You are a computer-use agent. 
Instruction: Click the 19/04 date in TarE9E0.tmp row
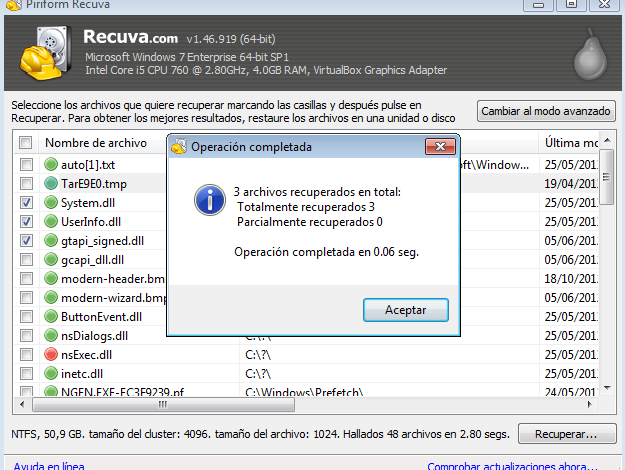point(571,184)
